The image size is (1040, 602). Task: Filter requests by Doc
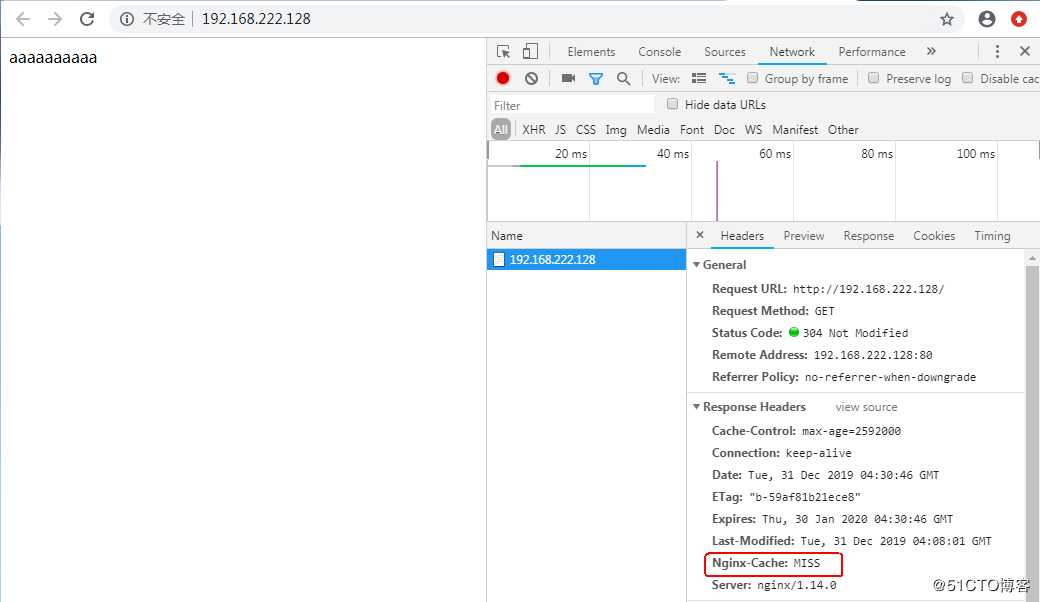pos(724,129)
